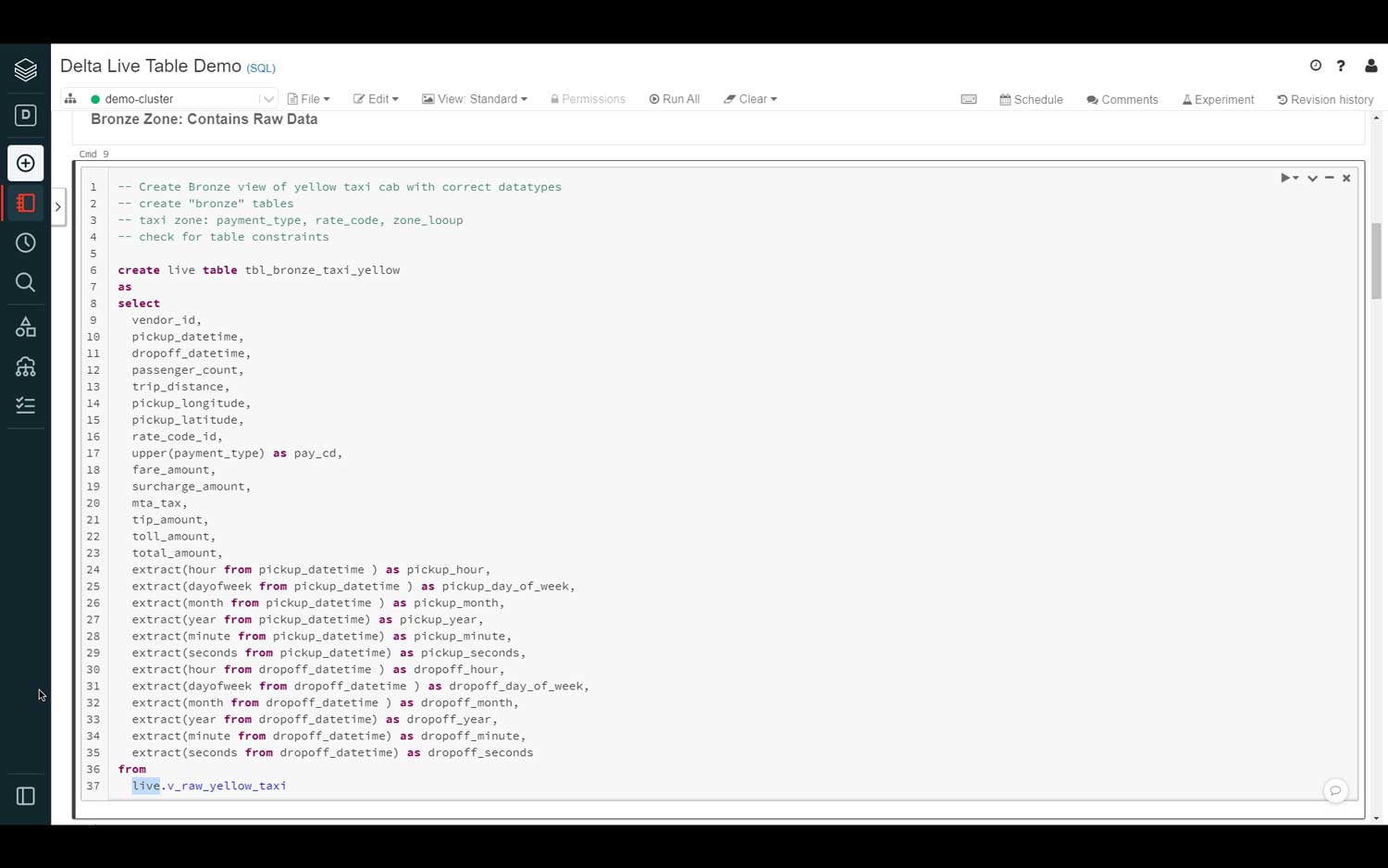The image size is (1388, 868).
Task: Click the cluster hierarchy icon beside demo-cluster
Action: point(70,98)
